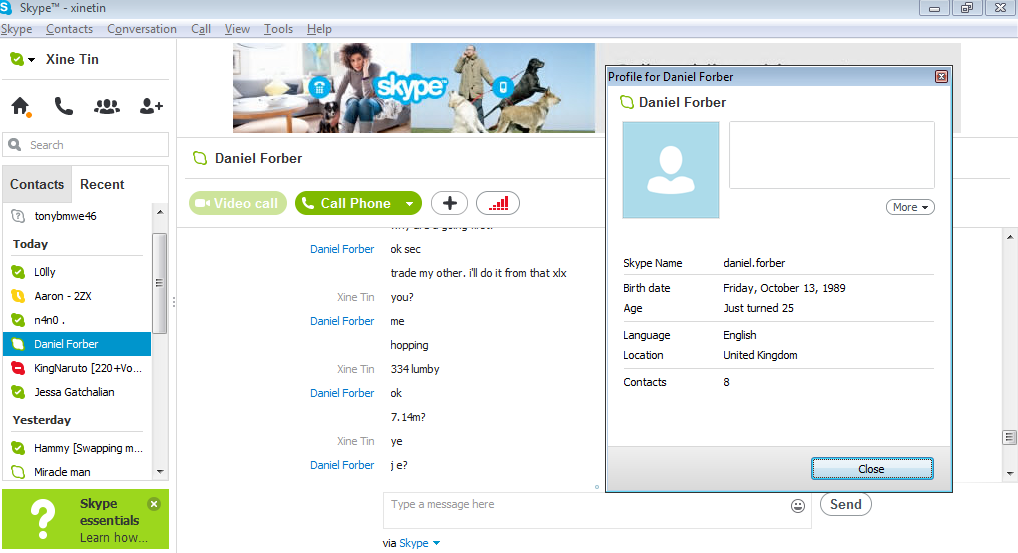The image size is (1018, 553).
Task: Click Daniel Forber's status icon in conversation header
Action: pyautogui.click(x=200, y=158)
